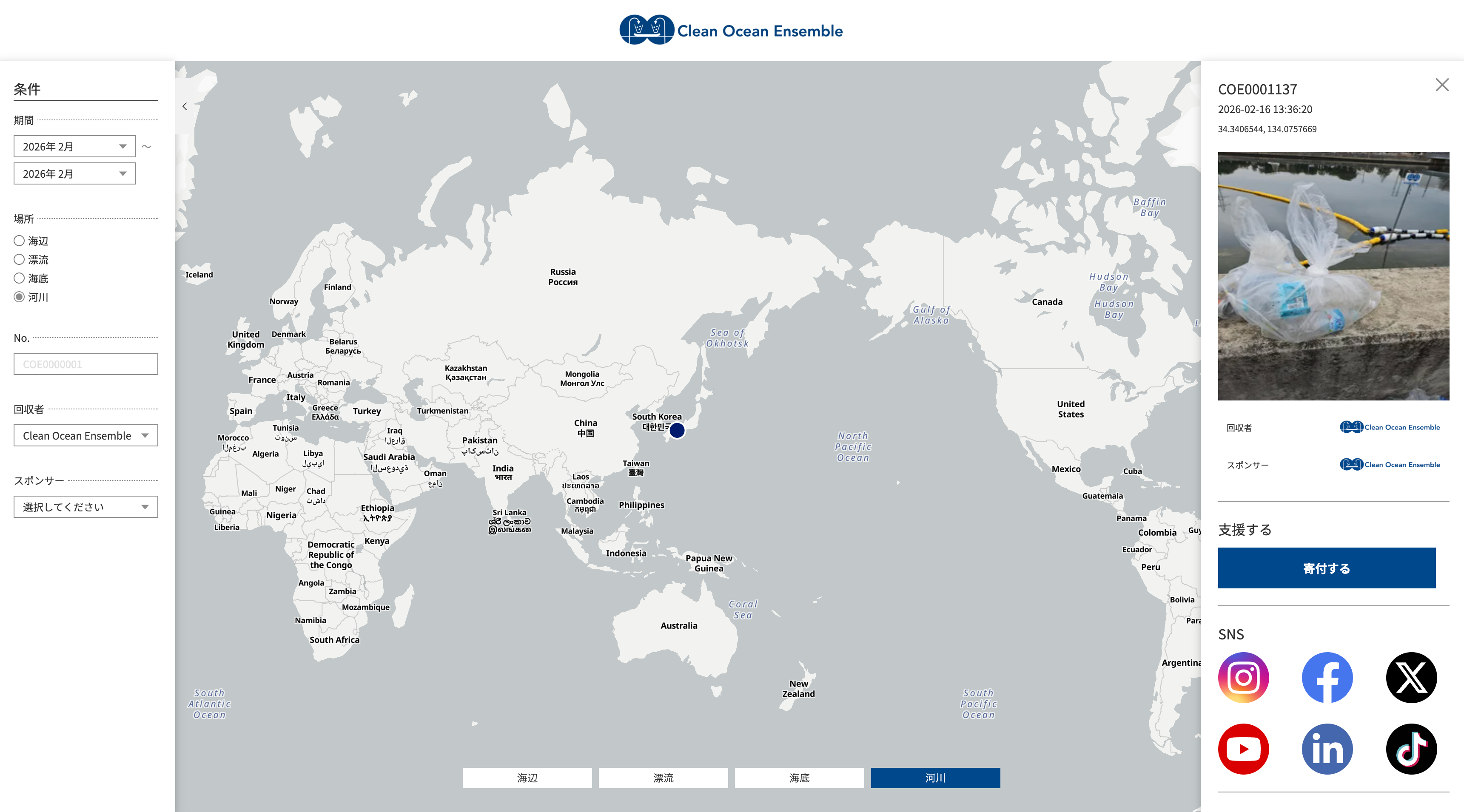The height and width of the screenshot is (812, 1464).
Task: Select the 漂流 radio button
Action: tap(19, 260)
